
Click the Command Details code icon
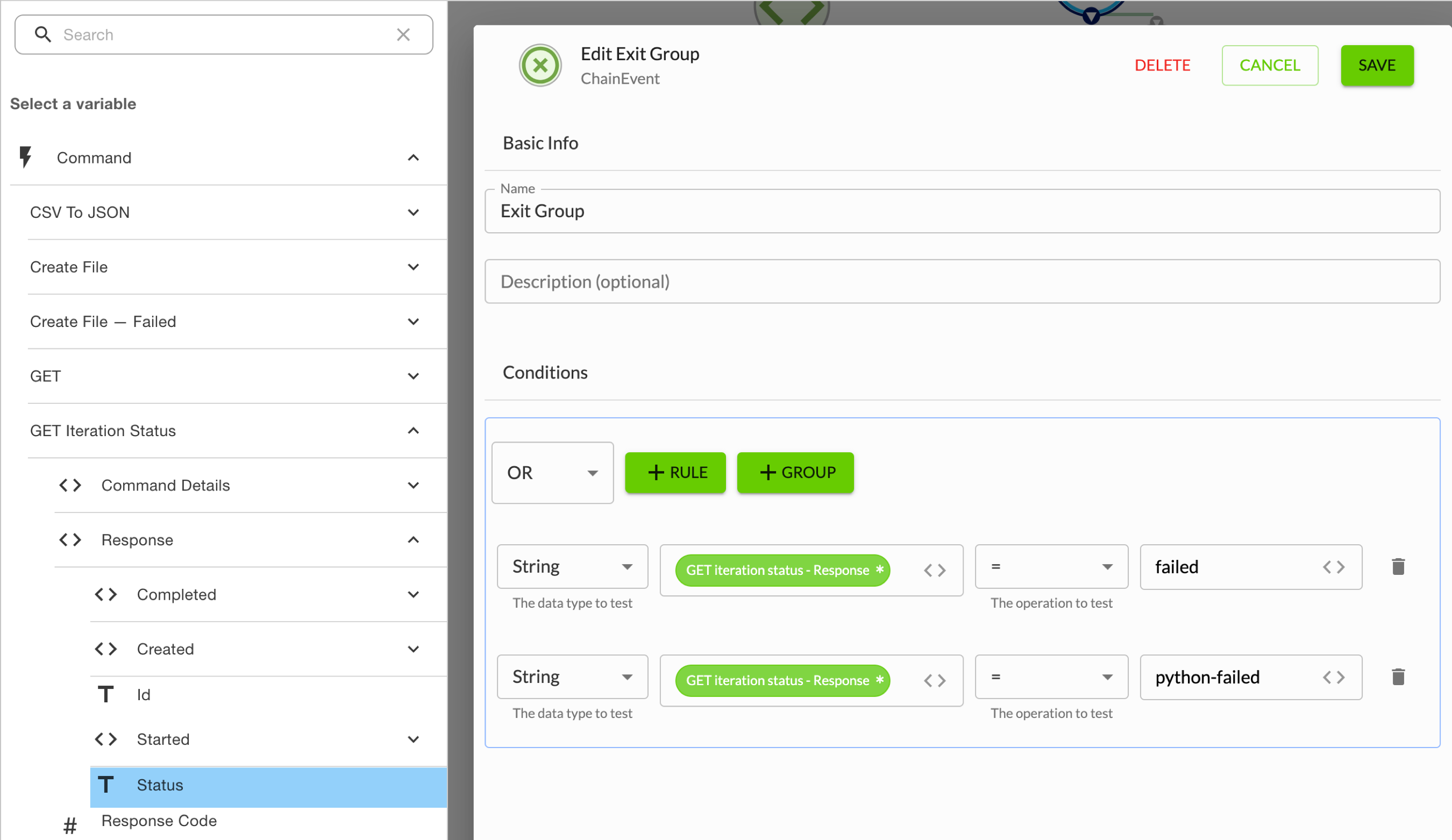(70, 485)
